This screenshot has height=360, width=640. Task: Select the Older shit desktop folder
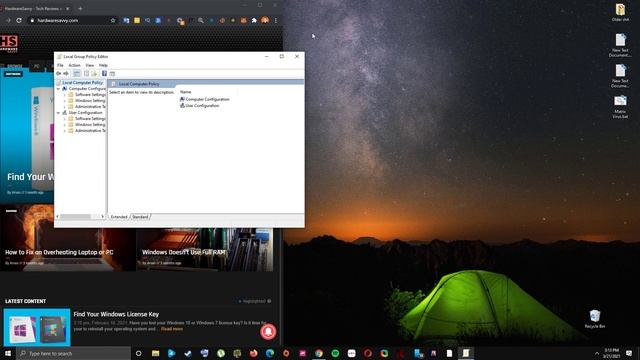pos(620,12)
